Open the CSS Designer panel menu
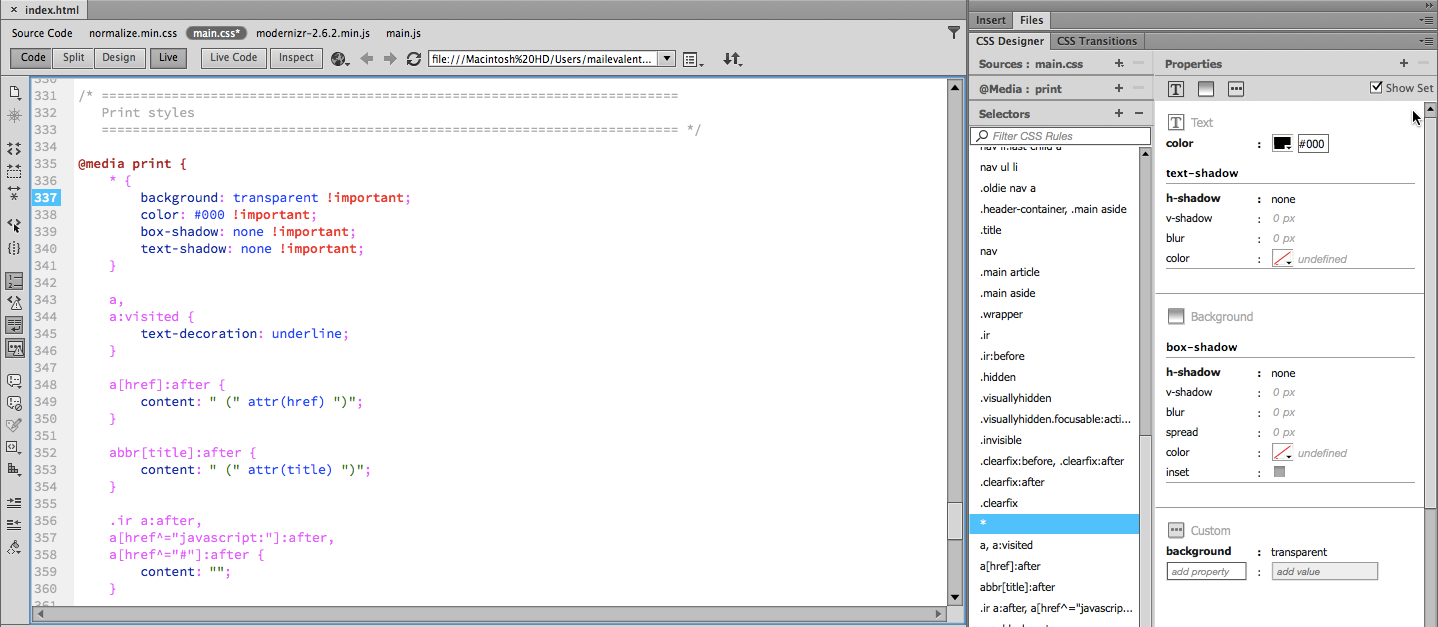The height and width of the screenshot is (627, 1438). pyautogui.click(x=1428, y=41)
